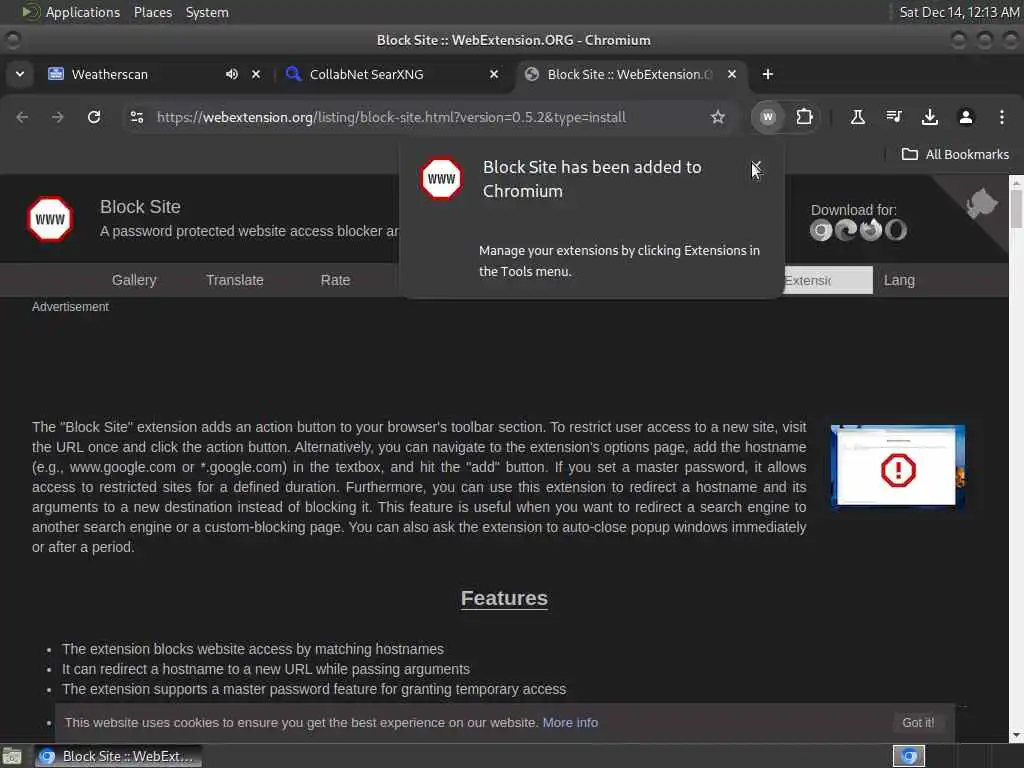This screenshot has width=1024, height=768.
Task: Close the CollabNet SearXNG tab
Action: 494,74
